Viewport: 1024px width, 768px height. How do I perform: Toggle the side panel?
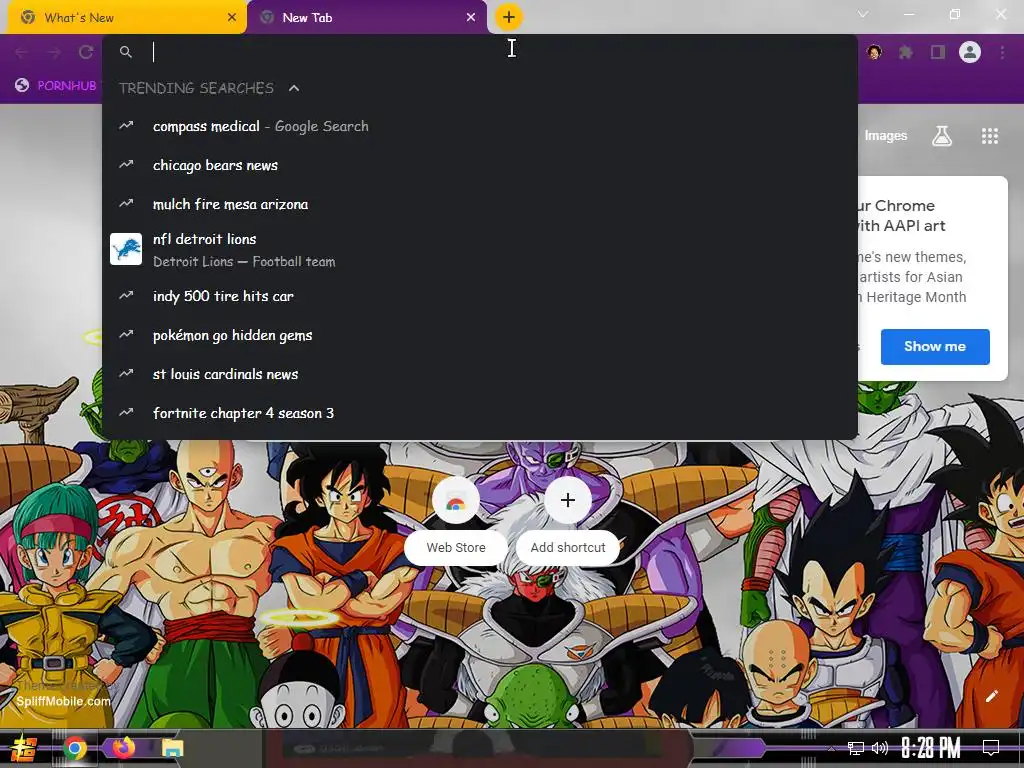pyautogui.click(x=938, y=52)
